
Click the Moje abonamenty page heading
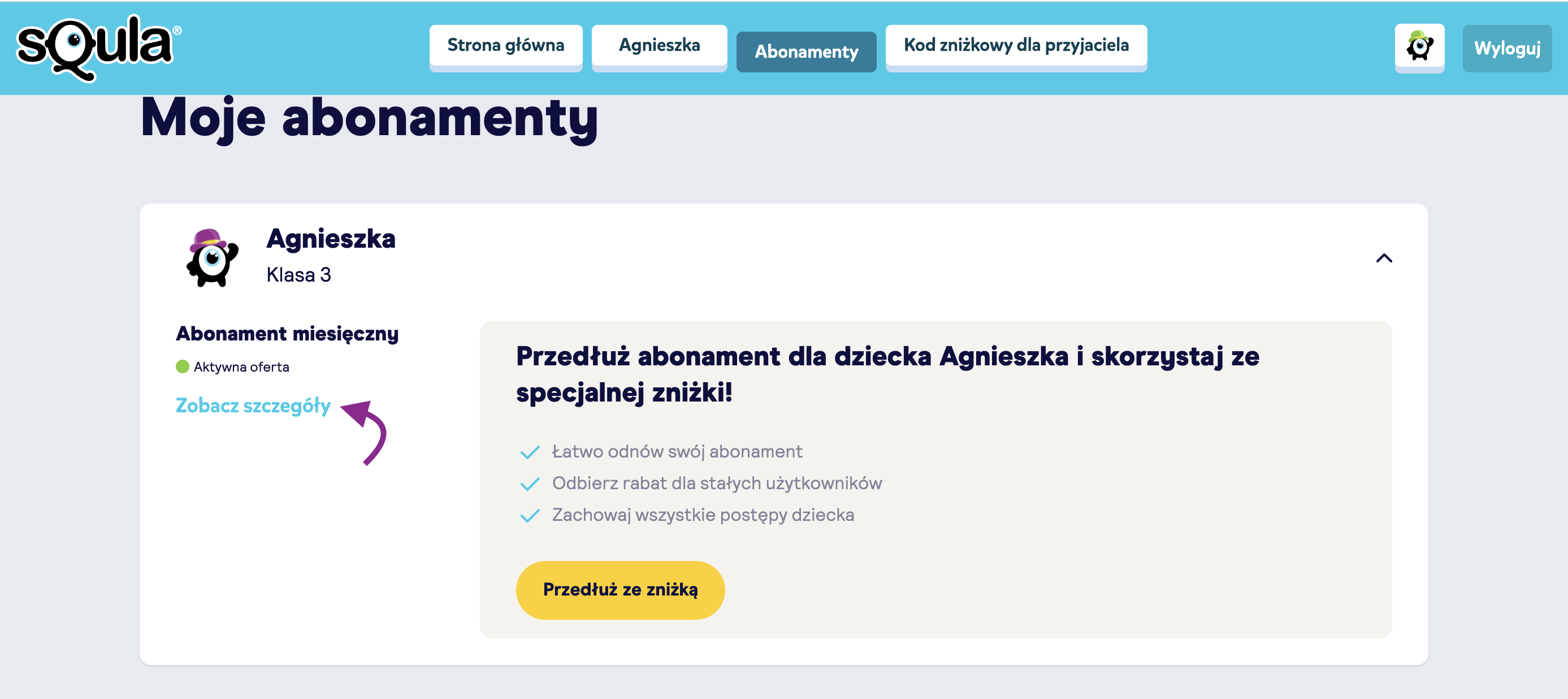(369, 119)
